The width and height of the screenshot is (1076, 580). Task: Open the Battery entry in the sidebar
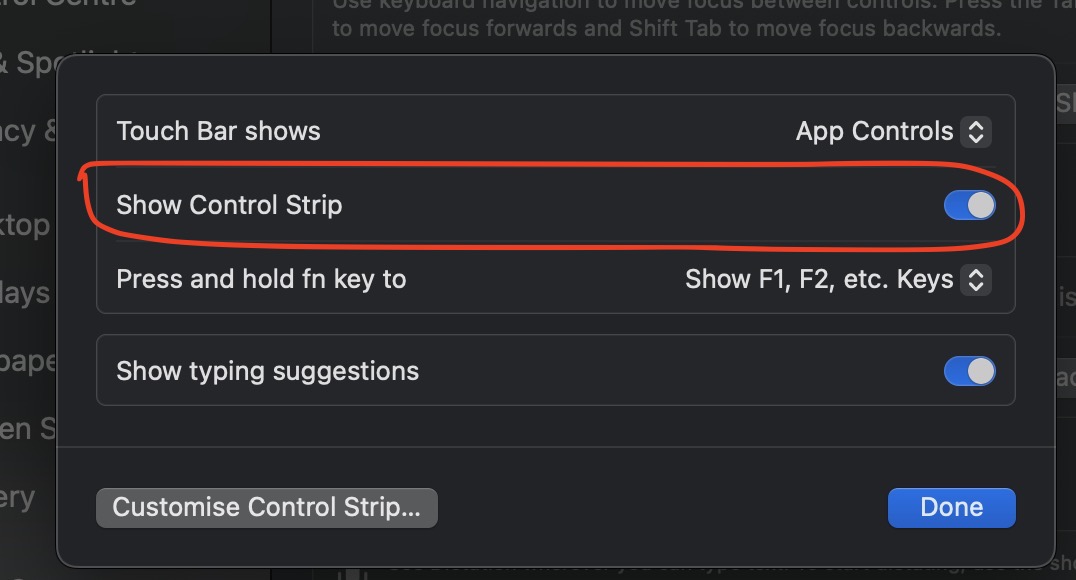20,497
